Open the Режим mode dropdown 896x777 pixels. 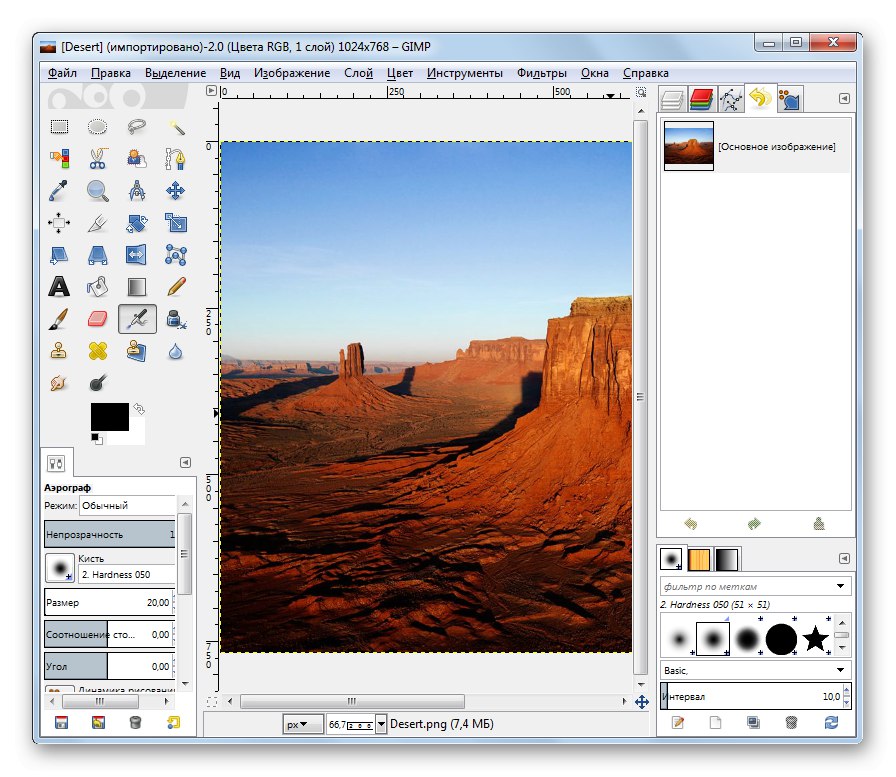point(127,506)
